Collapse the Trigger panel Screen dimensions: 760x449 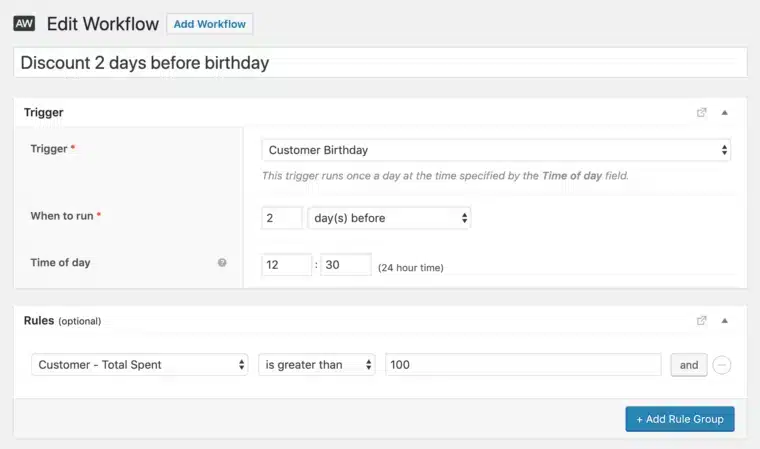[x=725, y=113]
